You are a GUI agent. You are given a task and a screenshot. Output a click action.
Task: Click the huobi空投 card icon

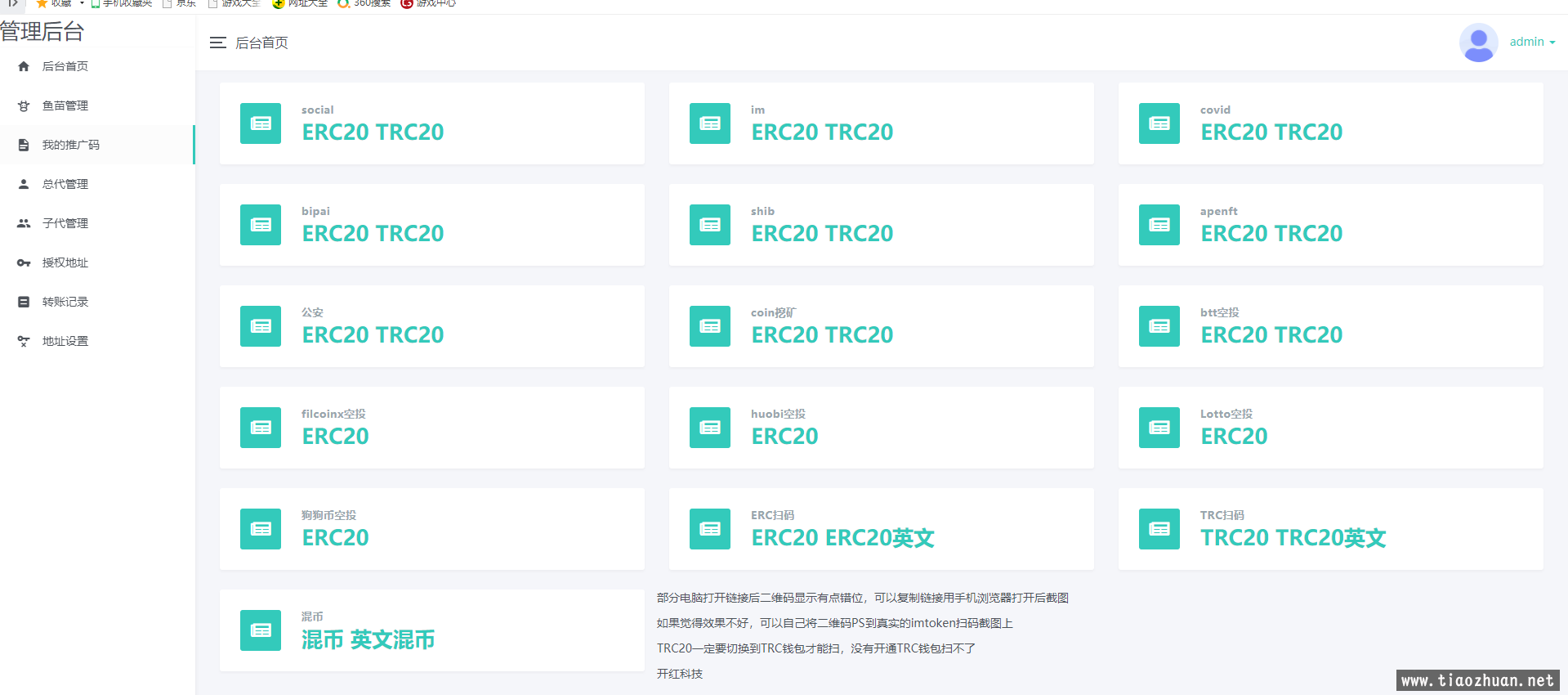(x=710, y=428)
